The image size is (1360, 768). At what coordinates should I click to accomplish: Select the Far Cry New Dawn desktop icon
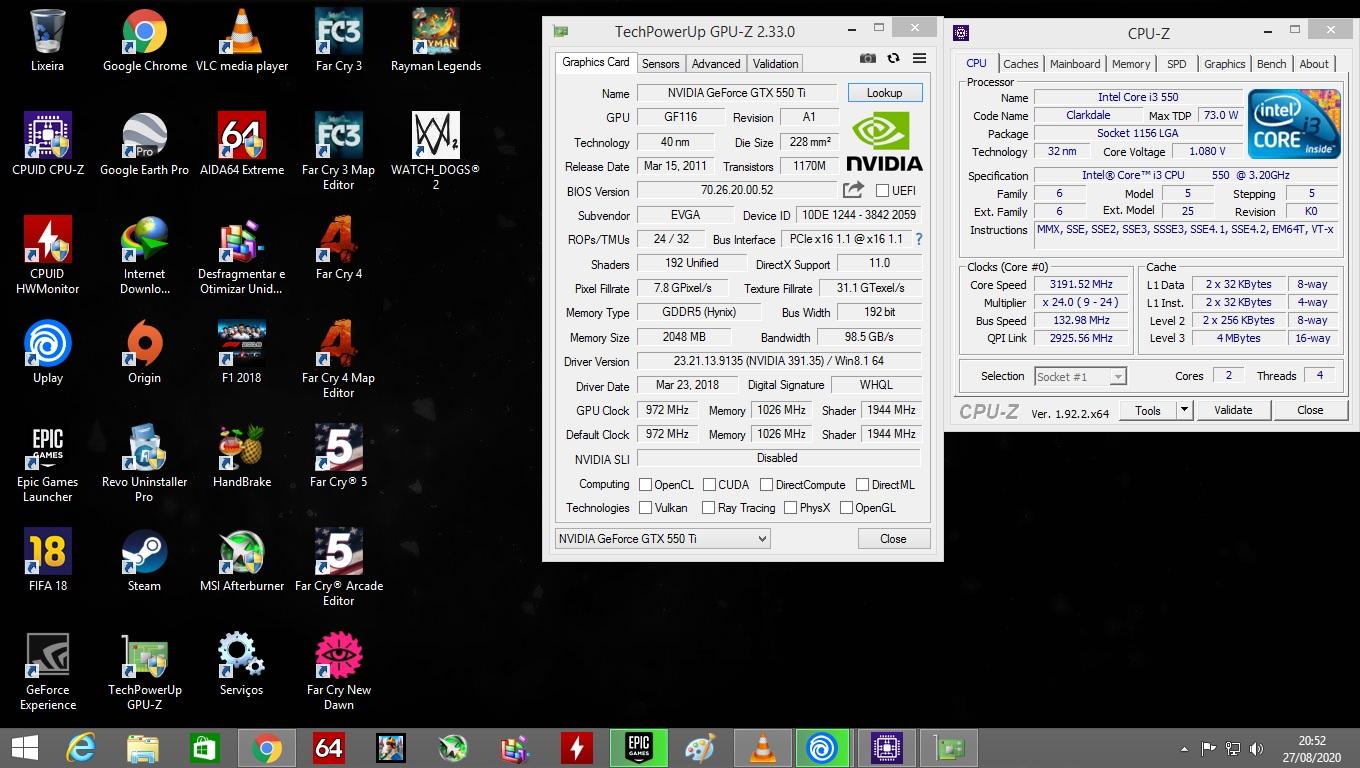pos(338,671)
